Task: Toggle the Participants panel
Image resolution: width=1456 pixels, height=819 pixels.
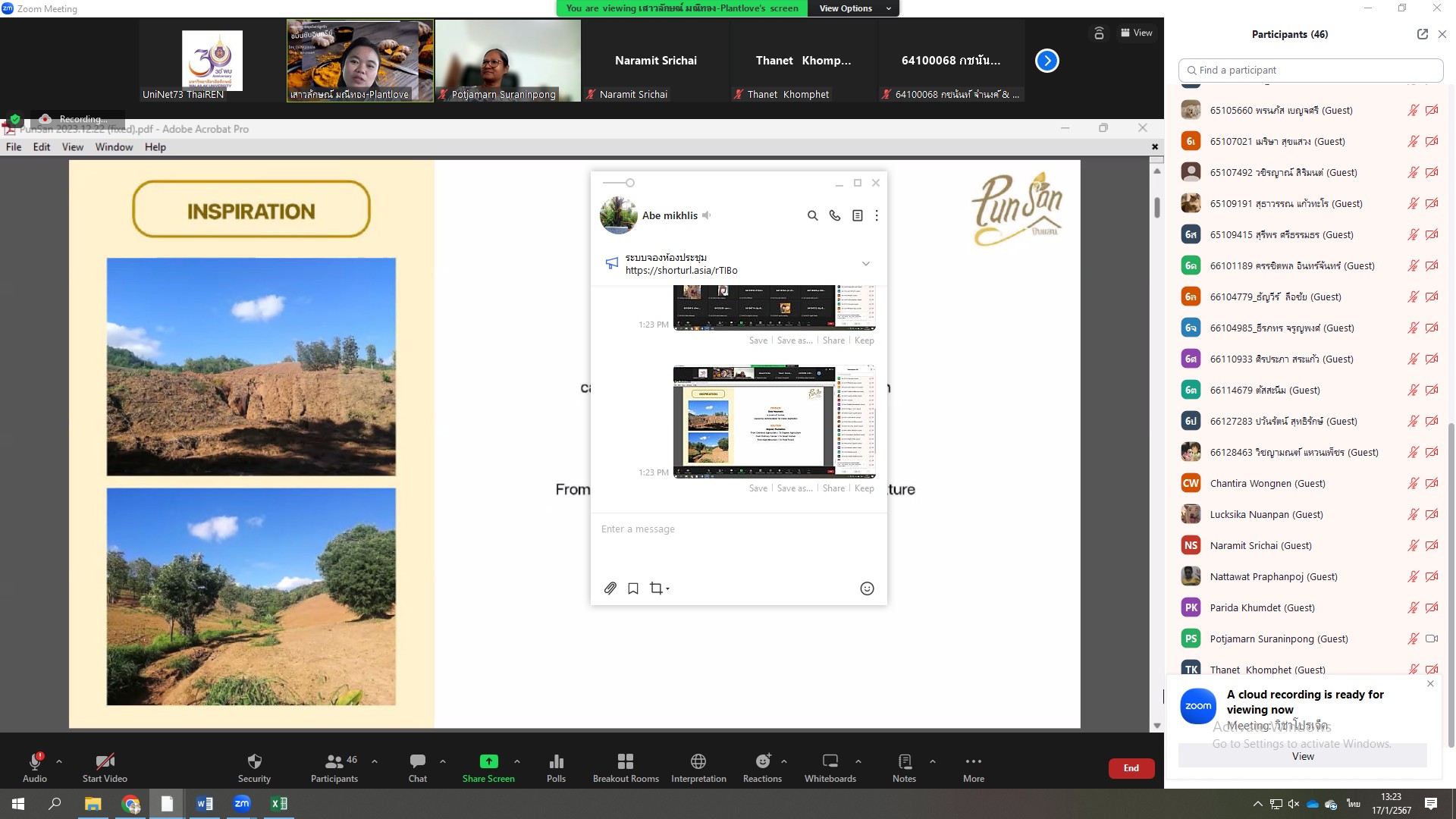Action: [x=334, y=762]
